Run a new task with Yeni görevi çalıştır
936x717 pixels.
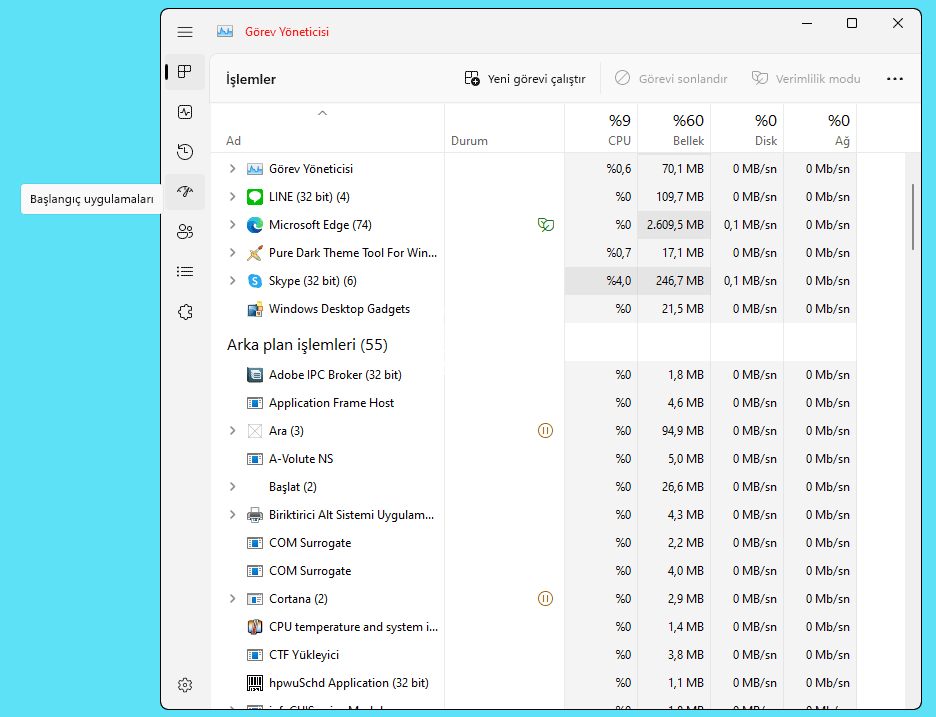[525, 79]
